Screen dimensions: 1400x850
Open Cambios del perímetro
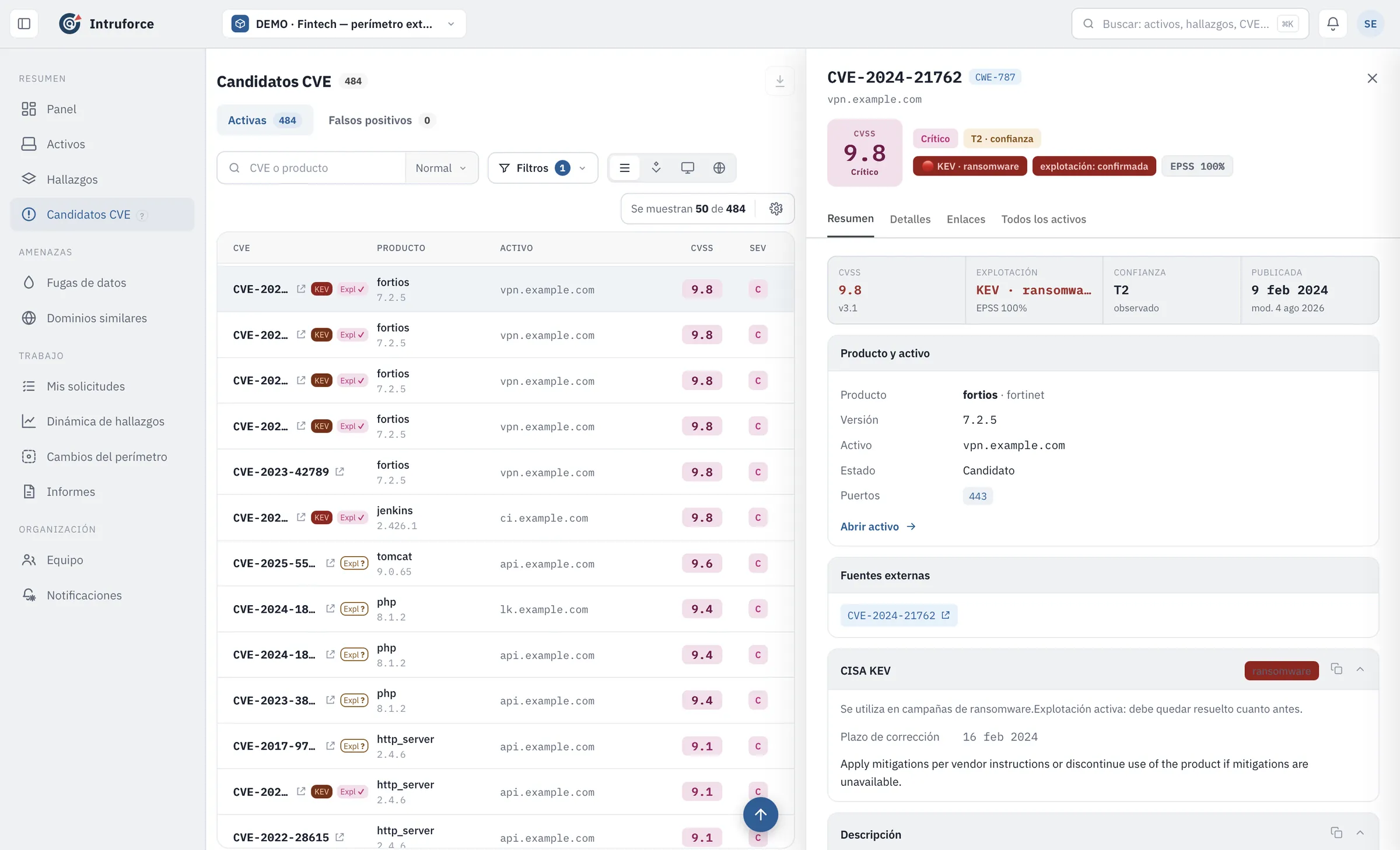(x=102, y=456)
